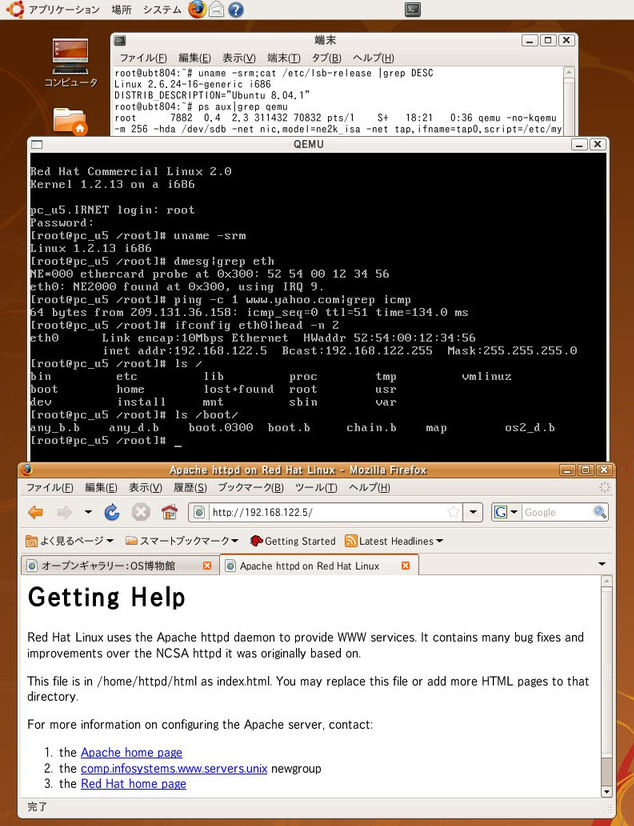Go back with Firefox back arrow
Screen dimensions: 634x826
click(x=35, y=512)
